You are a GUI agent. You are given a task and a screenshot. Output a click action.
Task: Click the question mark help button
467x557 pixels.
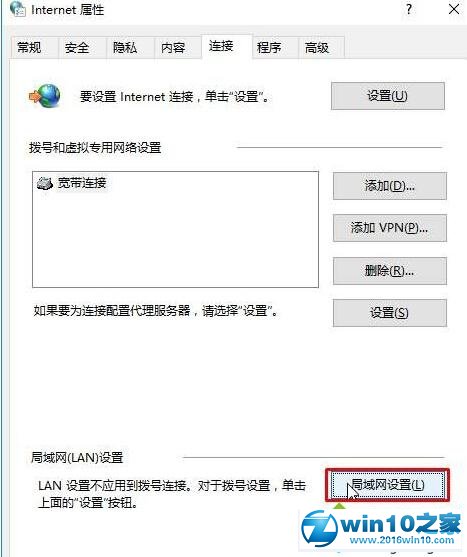[x=409, y=9]
